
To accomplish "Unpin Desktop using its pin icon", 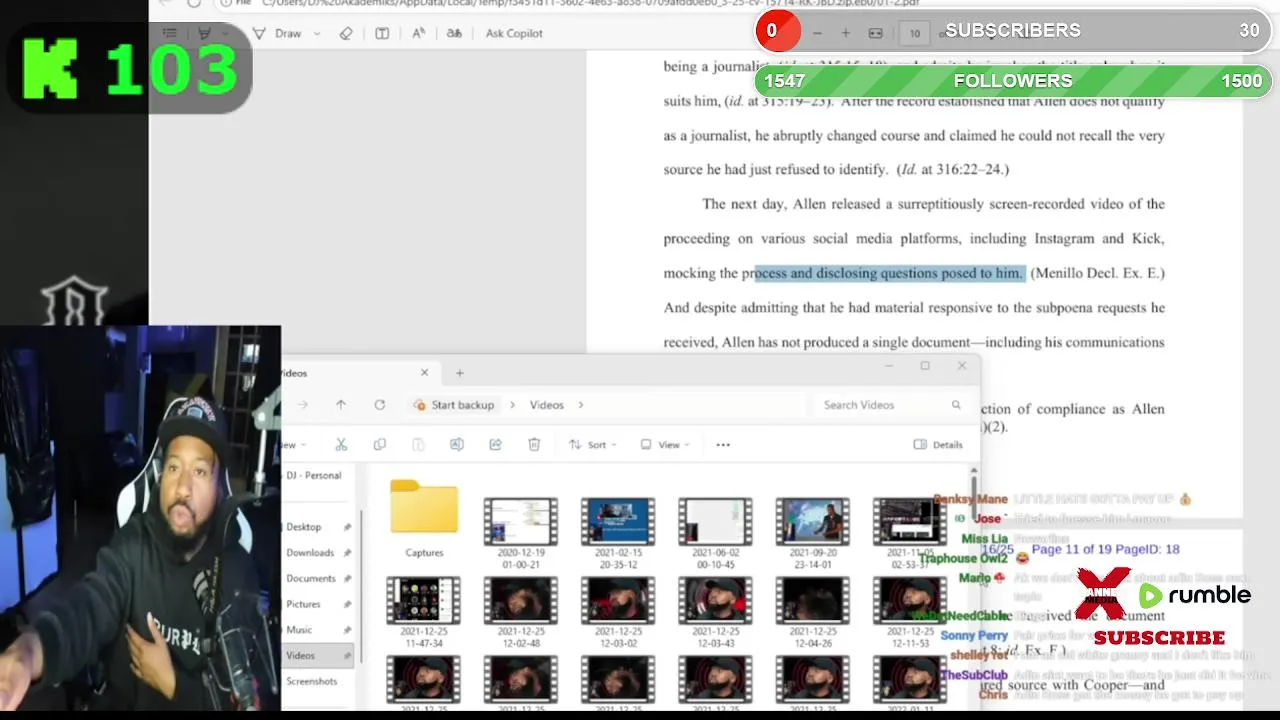I will (347, 527).
